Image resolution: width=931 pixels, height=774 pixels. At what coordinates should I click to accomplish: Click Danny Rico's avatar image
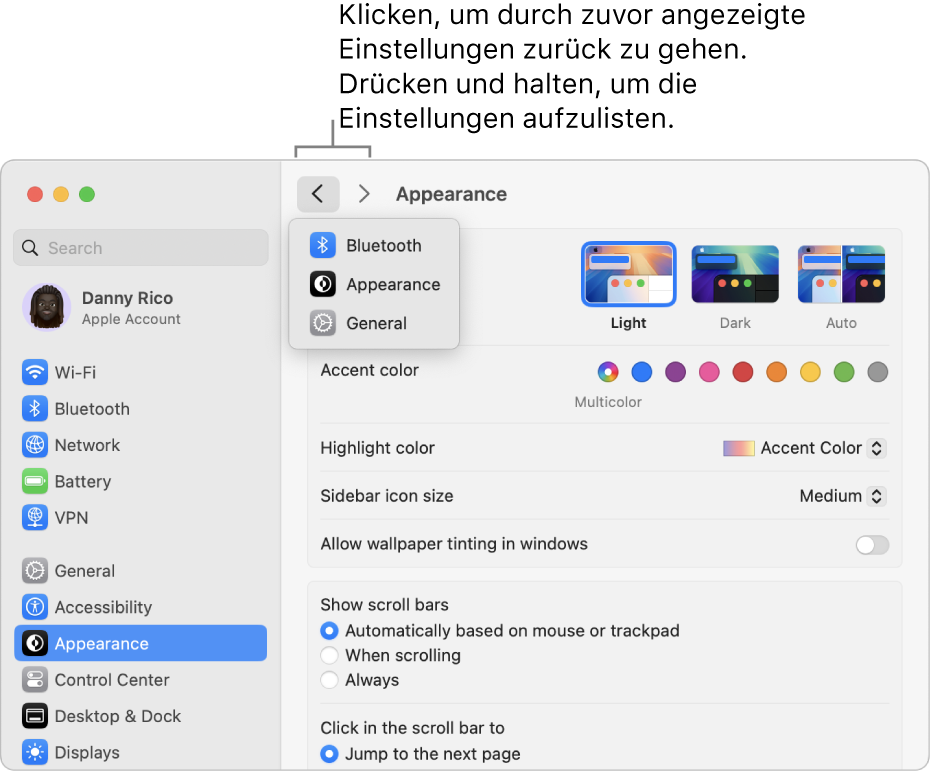46,307
